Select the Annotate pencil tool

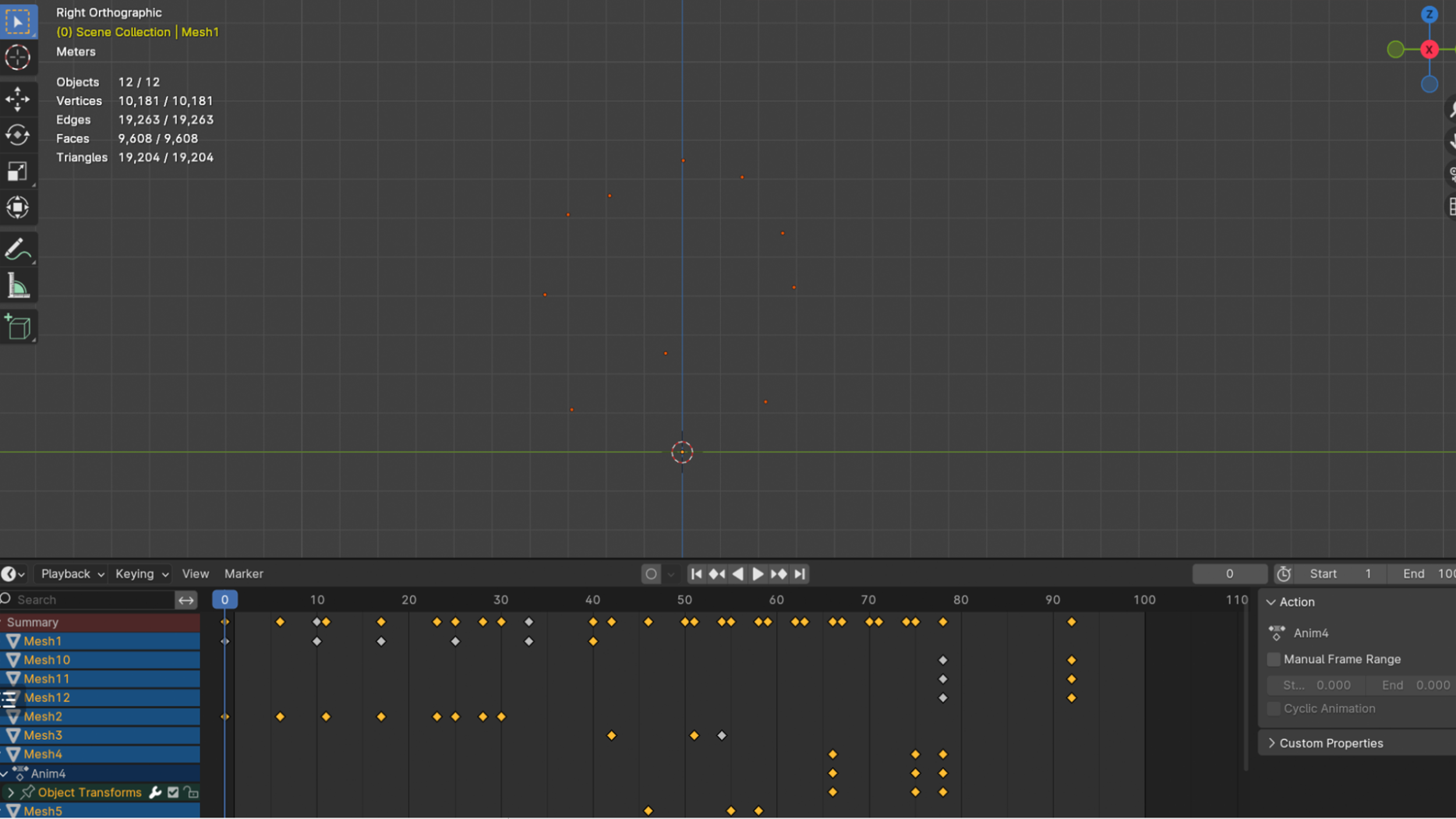[x=17, y=250]
